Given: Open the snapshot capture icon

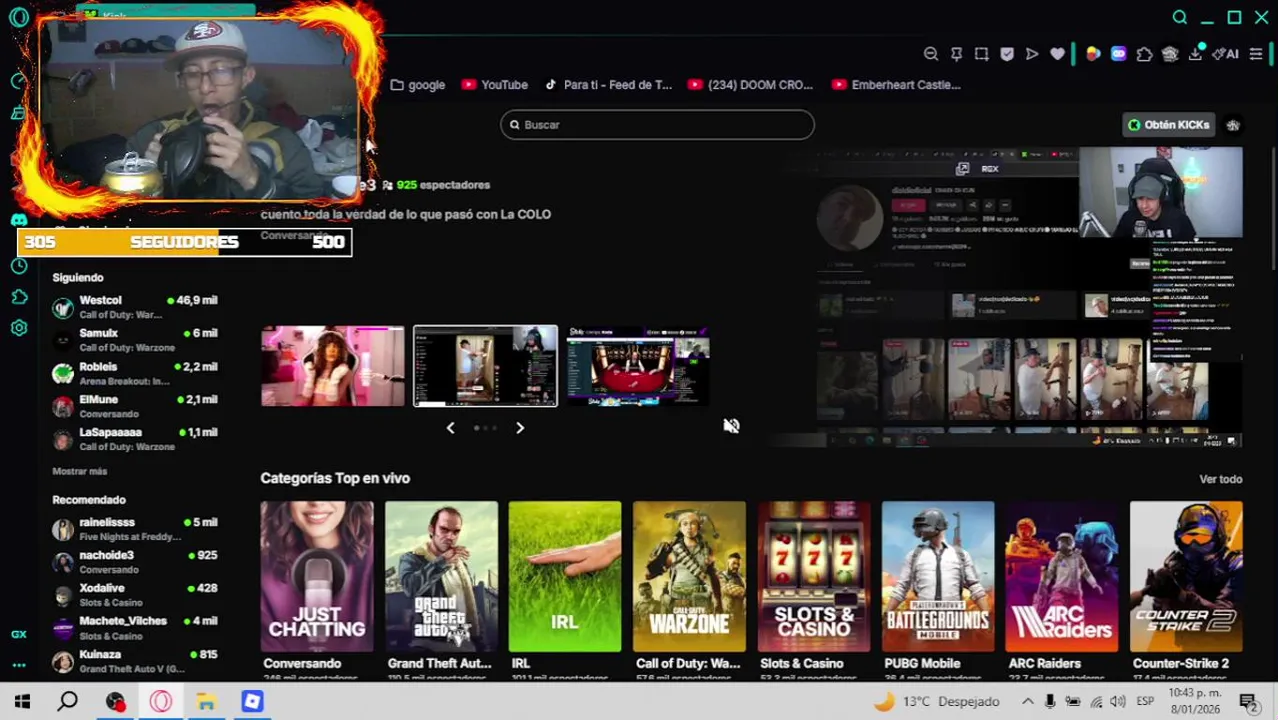Looking at the screenshot, I should coord(982,54).
